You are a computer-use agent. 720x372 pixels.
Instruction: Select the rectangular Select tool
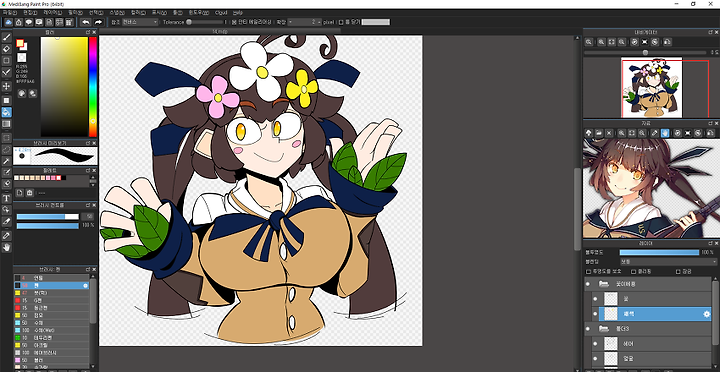point(6,137)
